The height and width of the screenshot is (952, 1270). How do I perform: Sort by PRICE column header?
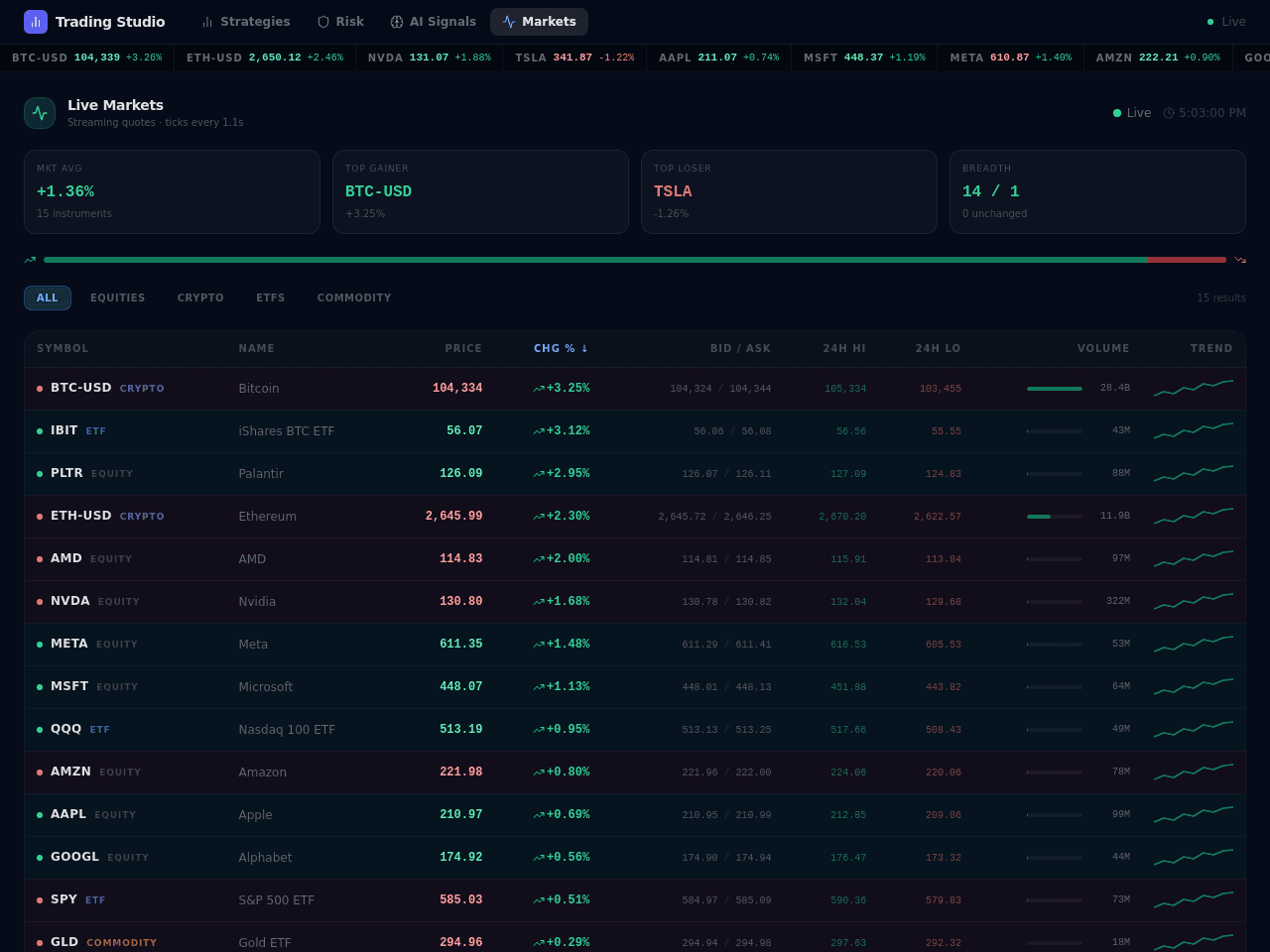pos(463,349)
